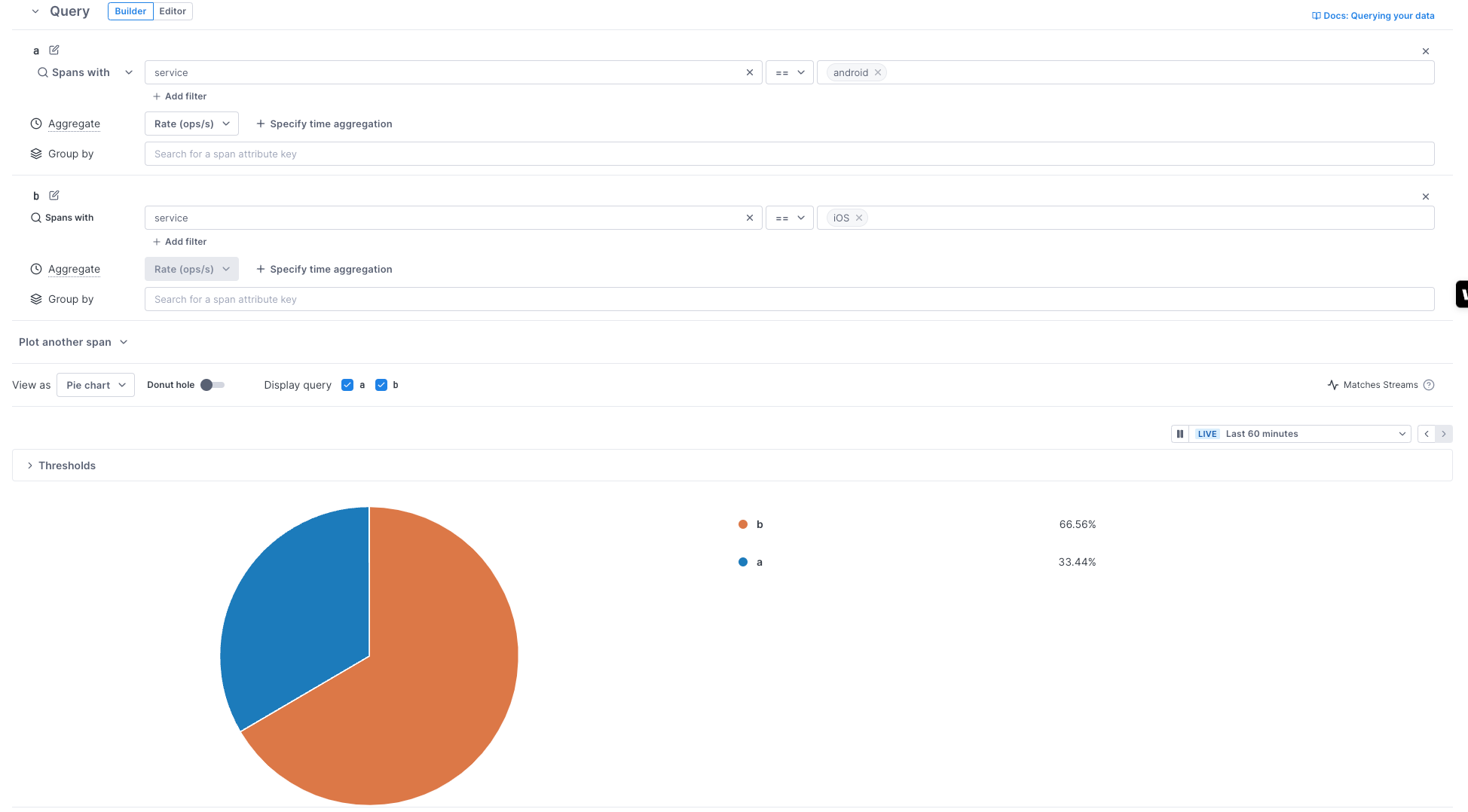Open Rate (ops/s) aggregate dropdown in query b
This screenshot has height=812, width=1468.
tap(191, 269)
